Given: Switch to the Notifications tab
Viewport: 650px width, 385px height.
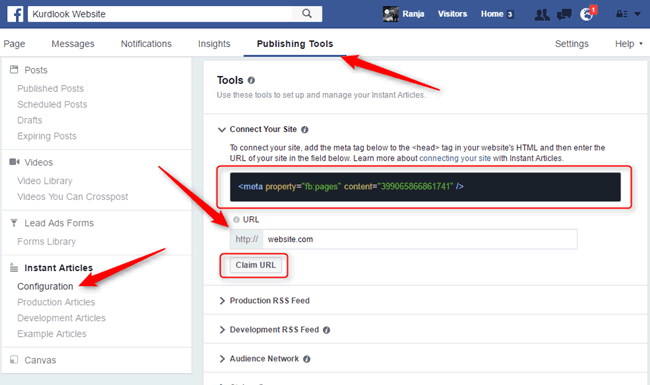Looking at the screenshot, I should (146, 44).
